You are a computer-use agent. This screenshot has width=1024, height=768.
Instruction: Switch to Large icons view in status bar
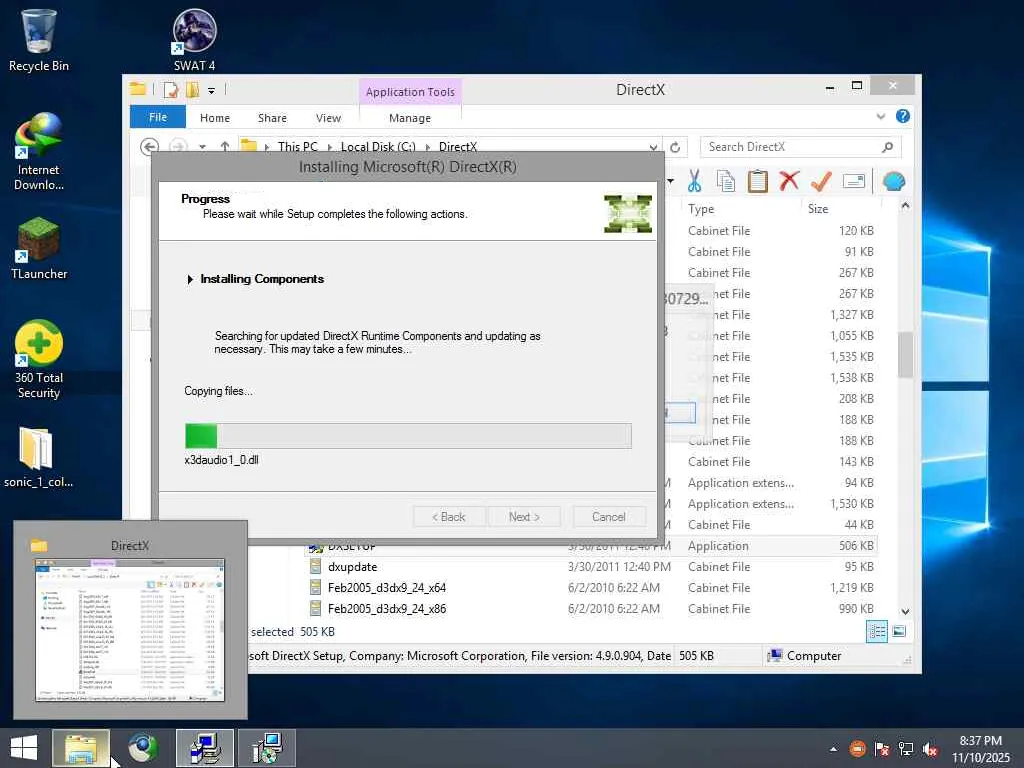(x=899, y=632)
